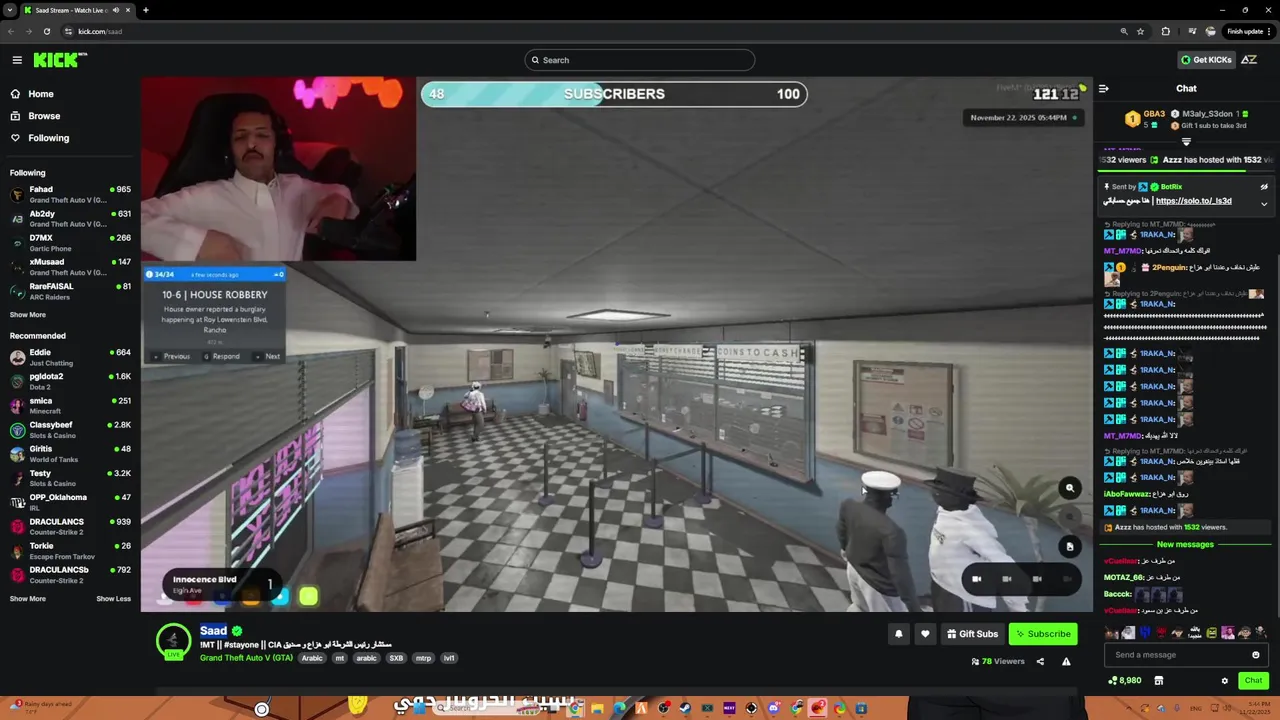Open Girltis World of Tanks channel

(x=70, y=453)
